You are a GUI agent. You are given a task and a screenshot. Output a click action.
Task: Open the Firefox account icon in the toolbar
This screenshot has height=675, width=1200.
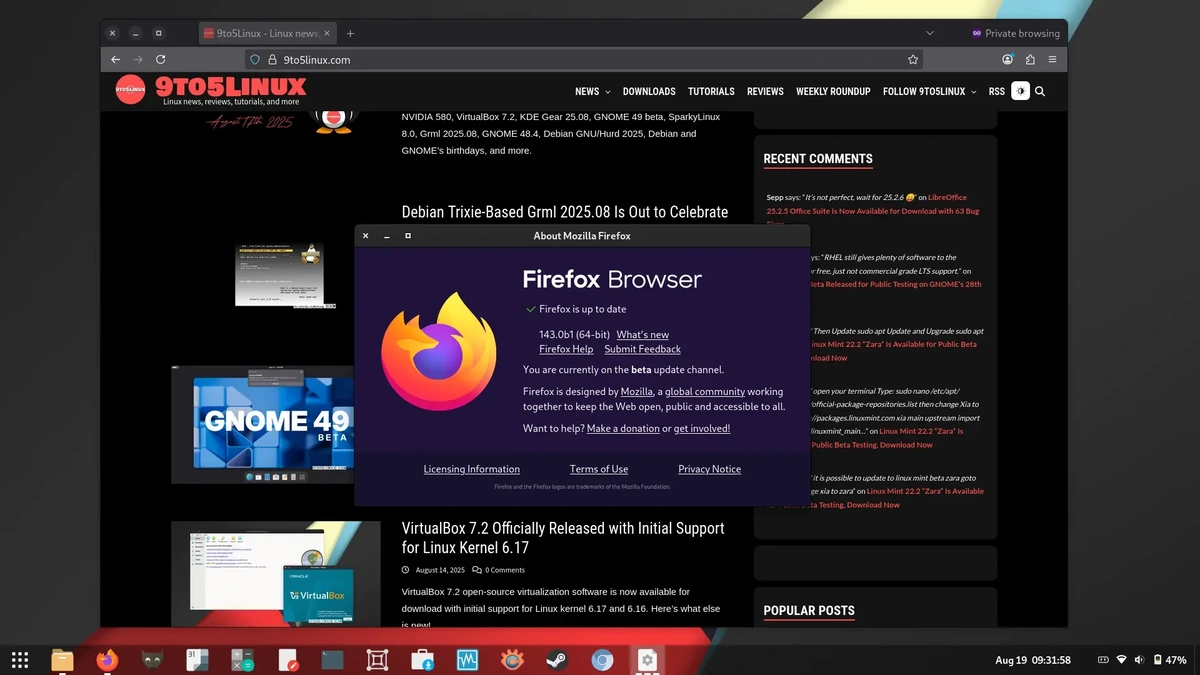1008,59
